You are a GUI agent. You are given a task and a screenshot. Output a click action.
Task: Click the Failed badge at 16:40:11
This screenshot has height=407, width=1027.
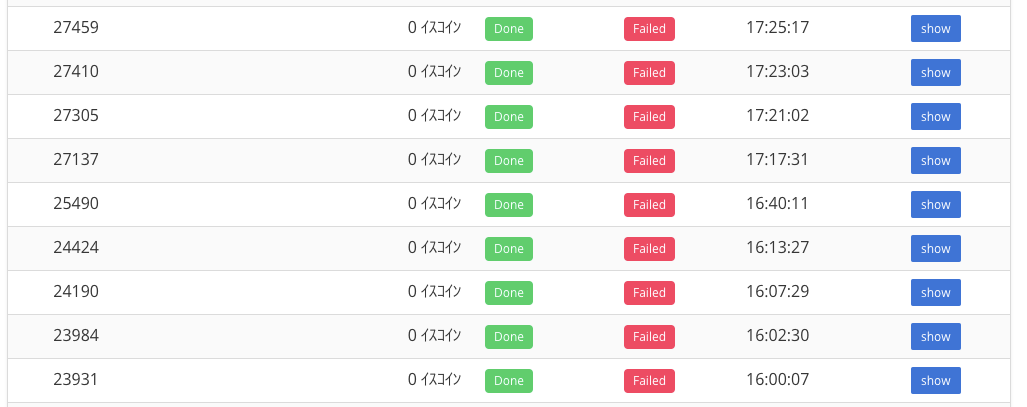pyautogui.click(x=649, y=204)
